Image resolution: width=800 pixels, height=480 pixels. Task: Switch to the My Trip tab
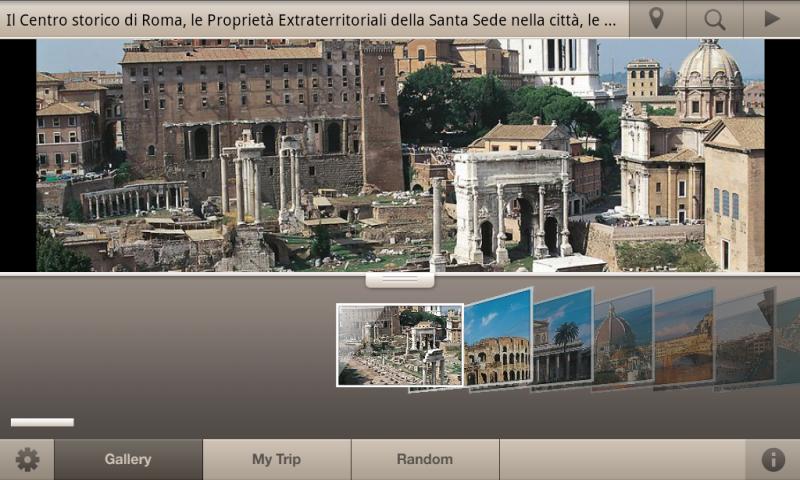pyautogui.click(x=277, y=460)
